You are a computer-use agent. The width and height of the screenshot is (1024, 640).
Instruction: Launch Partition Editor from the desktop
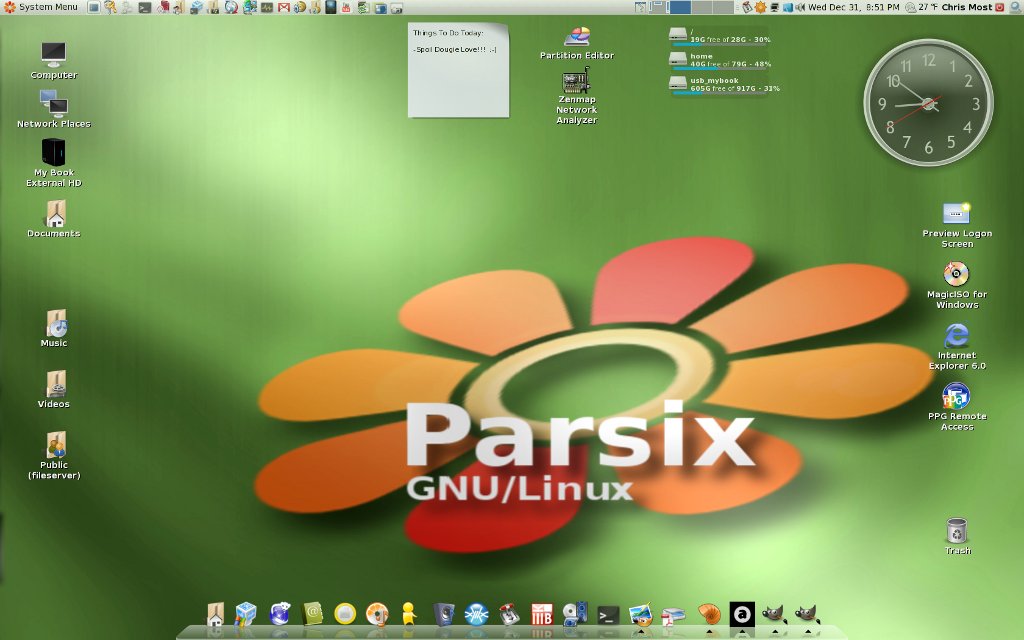tap(577, 43)
